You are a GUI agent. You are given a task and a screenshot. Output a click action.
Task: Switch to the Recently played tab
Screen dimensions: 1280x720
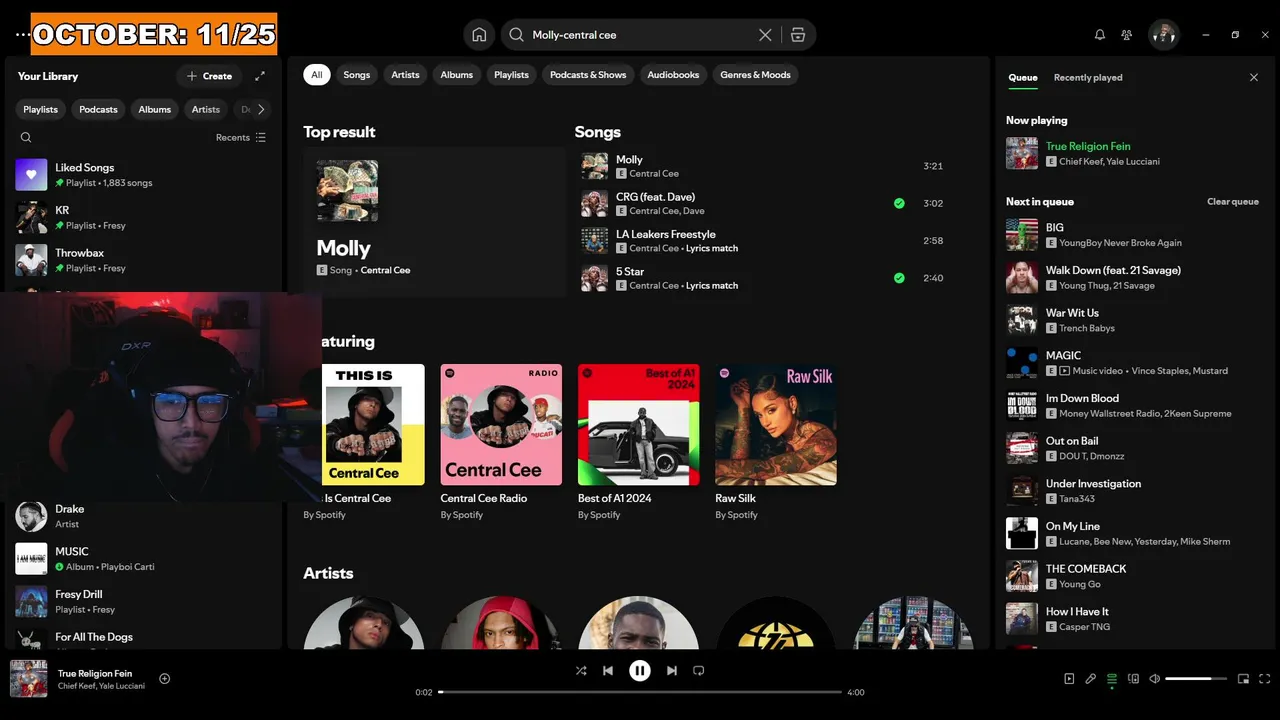(1088, 78)
